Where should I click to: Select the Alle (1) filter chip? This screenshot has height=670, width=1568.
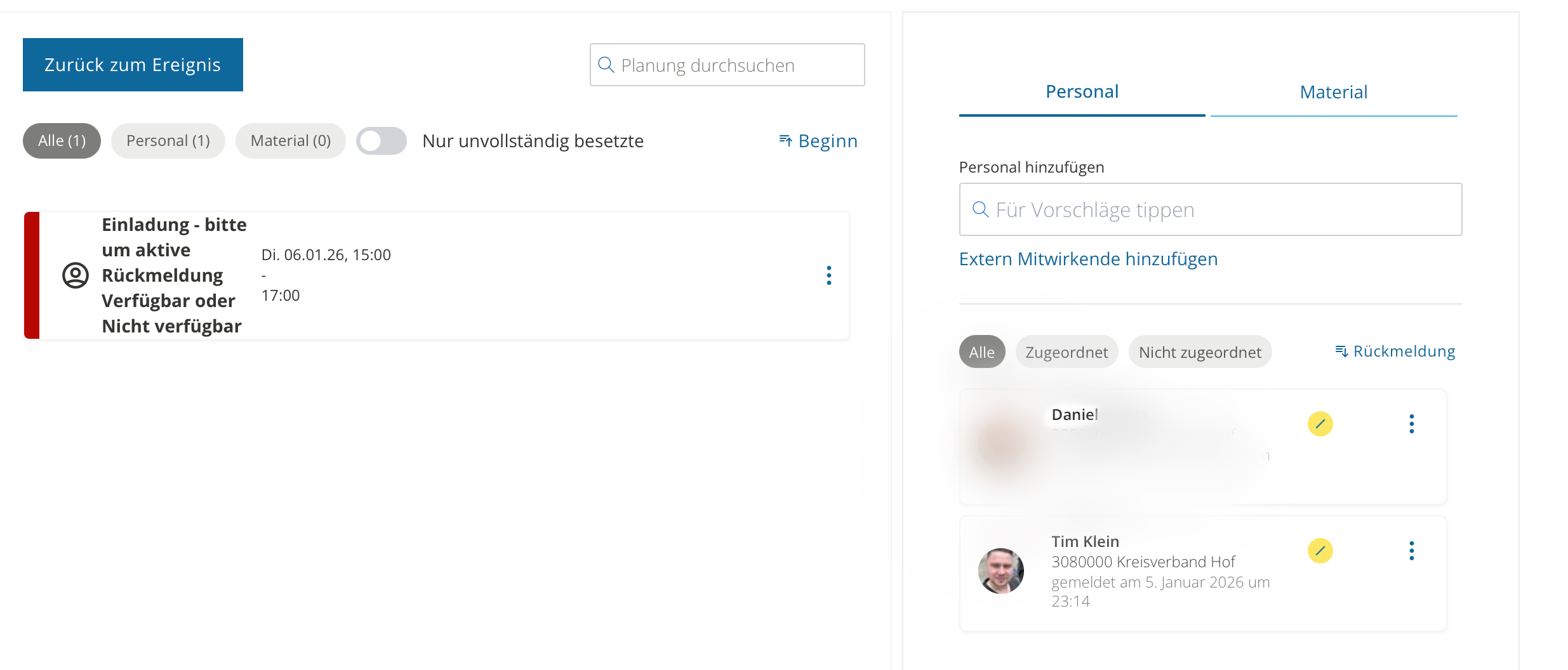[62, 141]
